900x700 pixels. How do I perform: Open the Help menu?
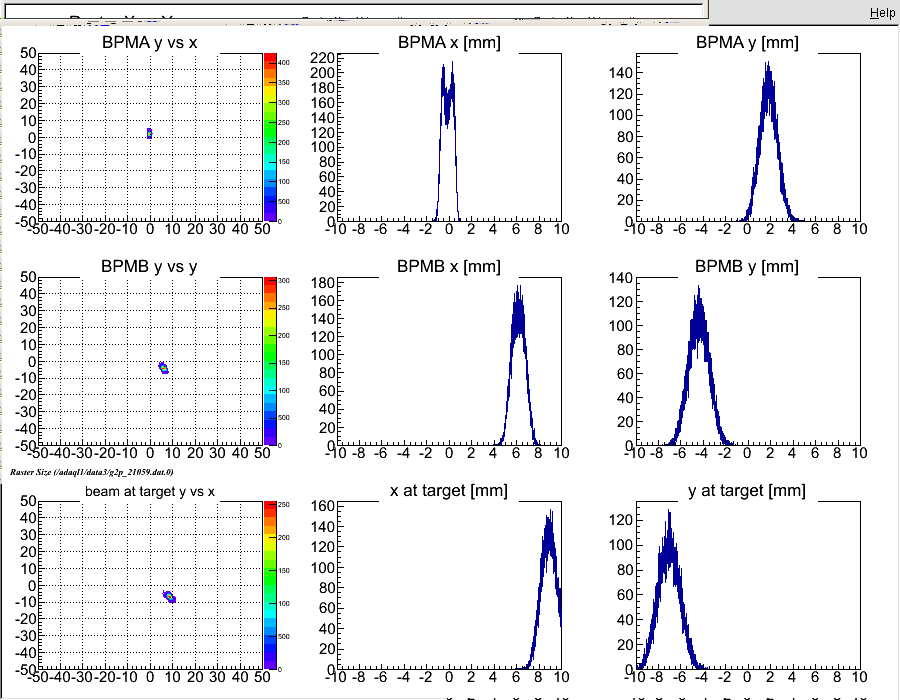click(882, 13)
